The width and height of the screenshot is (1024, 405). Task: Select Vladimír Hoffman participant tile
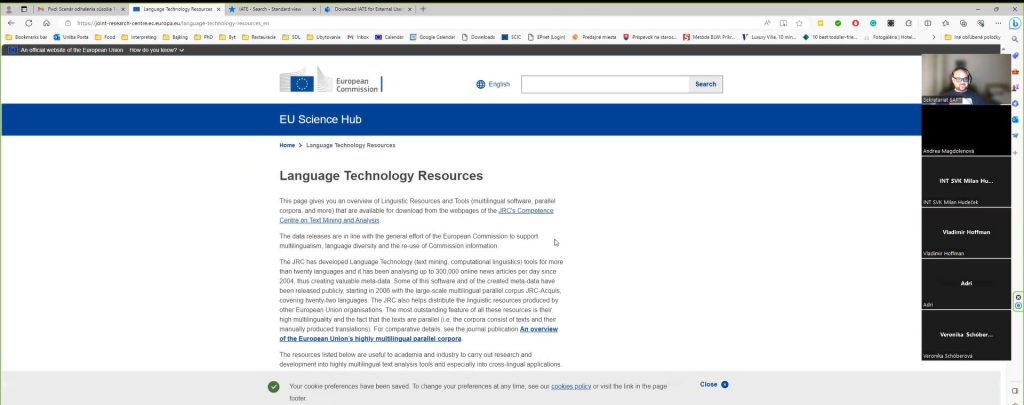pos(966,233)
